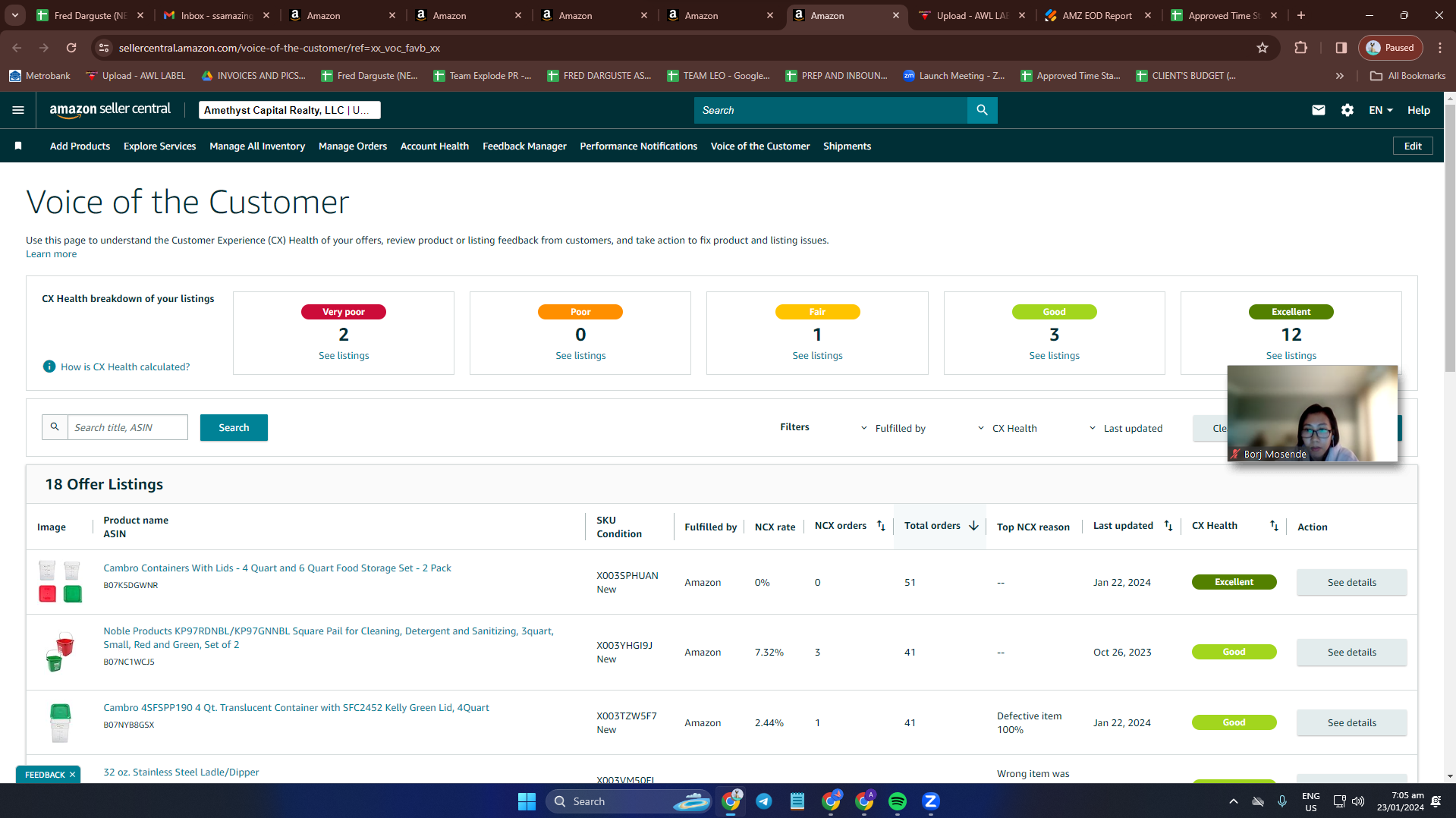
Task: Open the Notepad taskbar icon
Action: point(797,801)
